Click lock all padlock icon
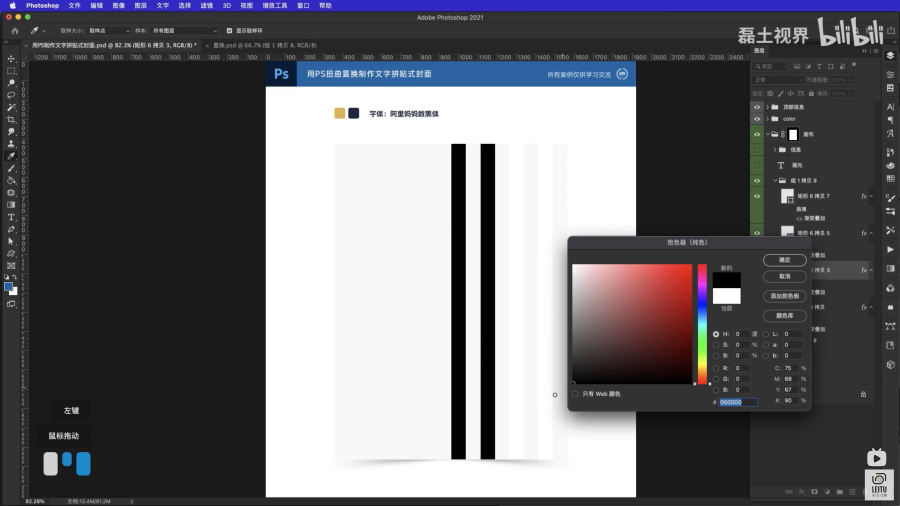 pyautogui.click(x=811, y=94)
